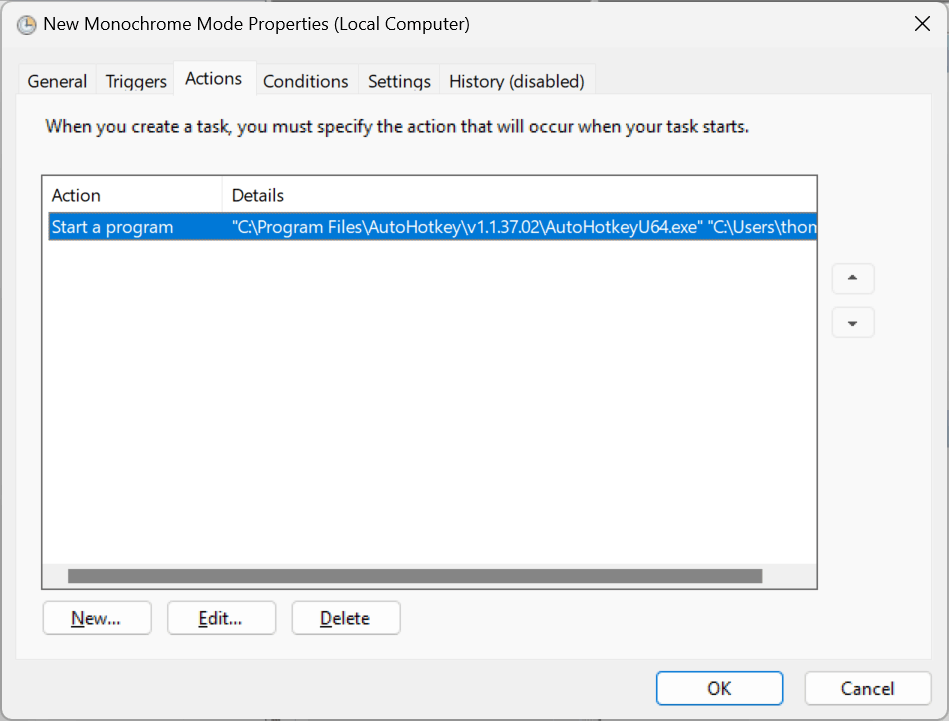Open the Triggers tab
This screenshot has height=721, width=949.
[136, 81]
